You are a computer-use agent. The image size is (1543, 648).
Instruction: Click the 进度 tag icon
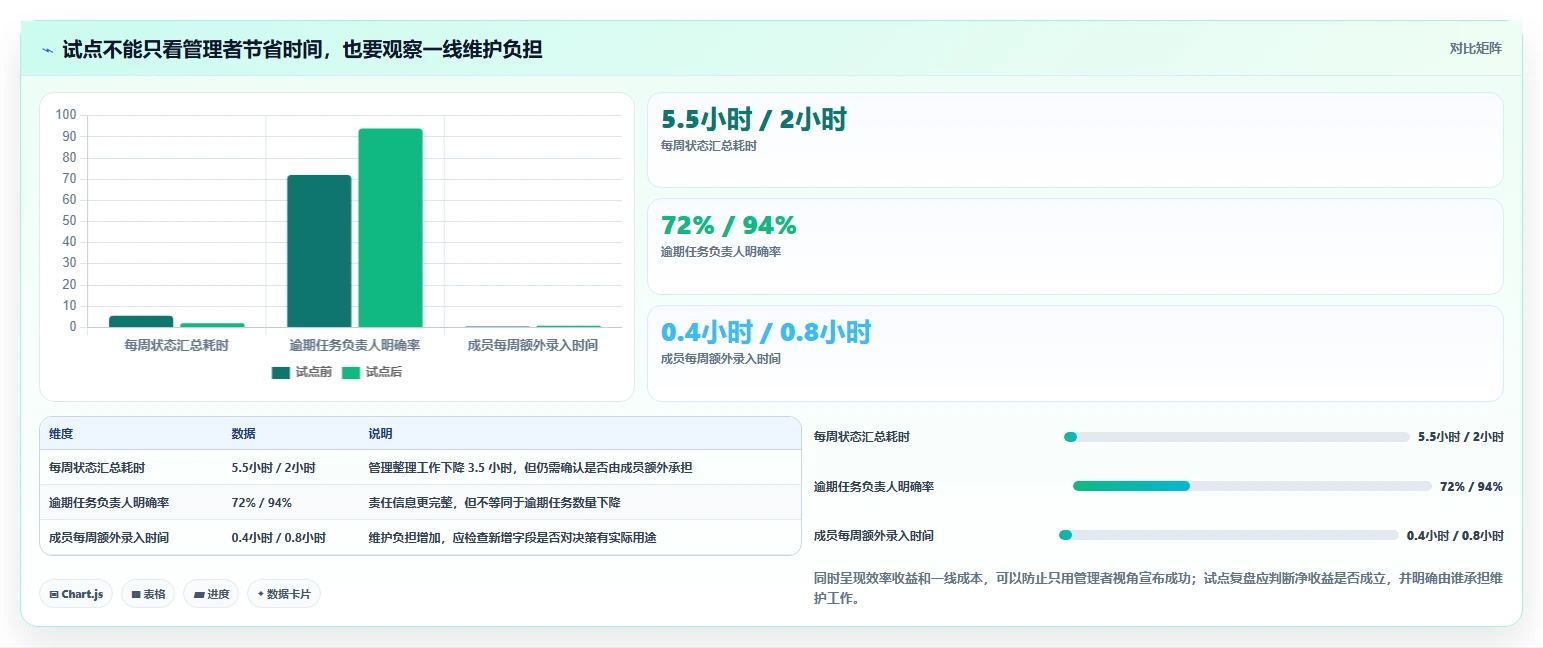click(x=199, y=594)
